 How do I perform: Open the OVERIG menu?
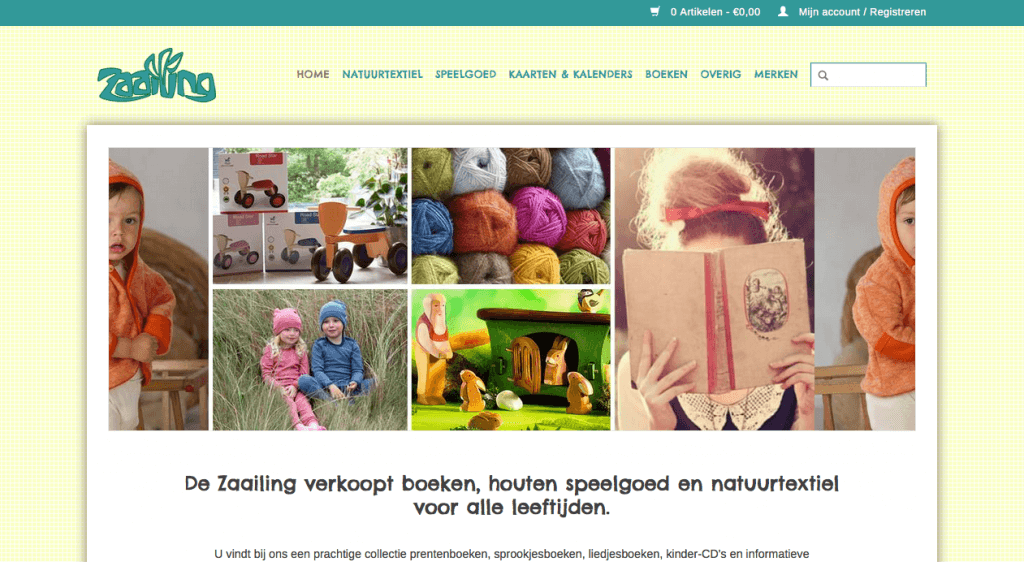click(x=720, y=74)
